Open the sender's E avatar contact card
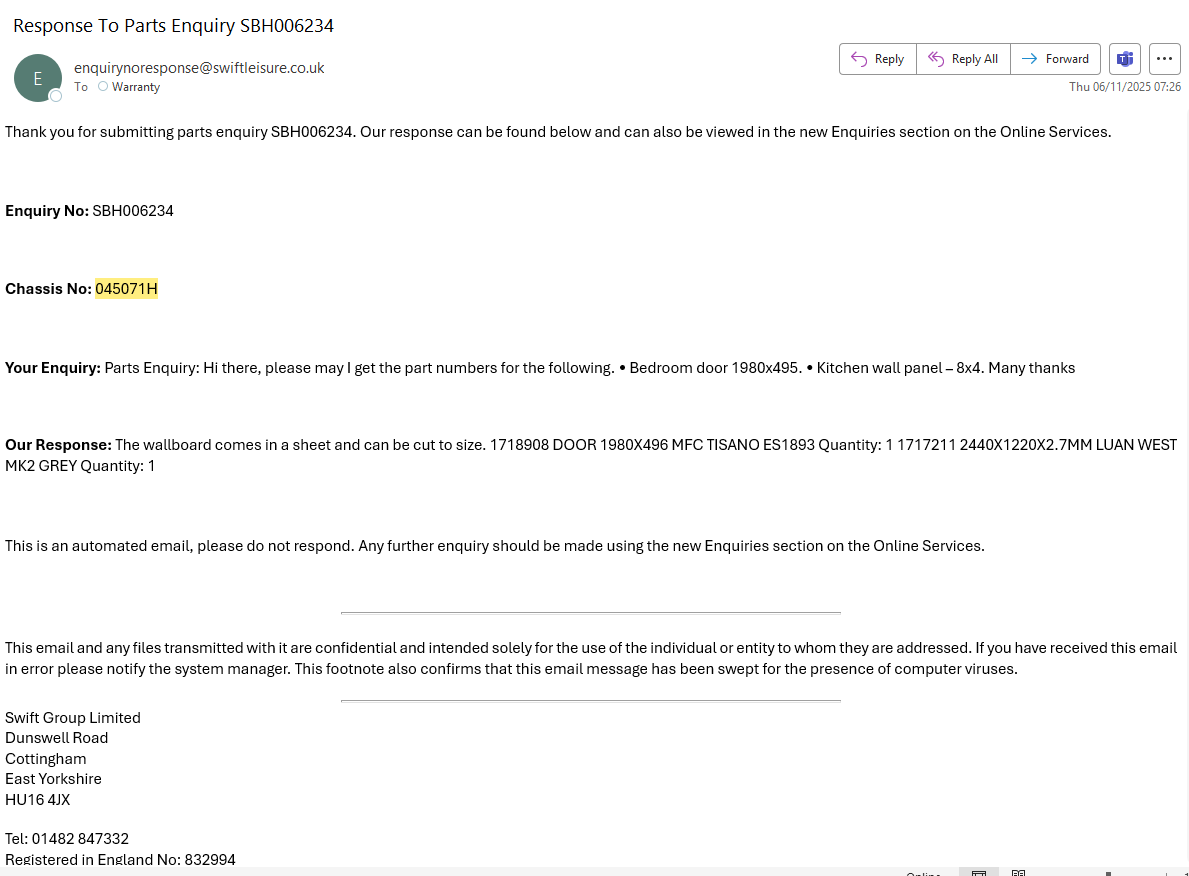Image resolution: width=1189 pixels, height=876 pixels. (37, 77)
